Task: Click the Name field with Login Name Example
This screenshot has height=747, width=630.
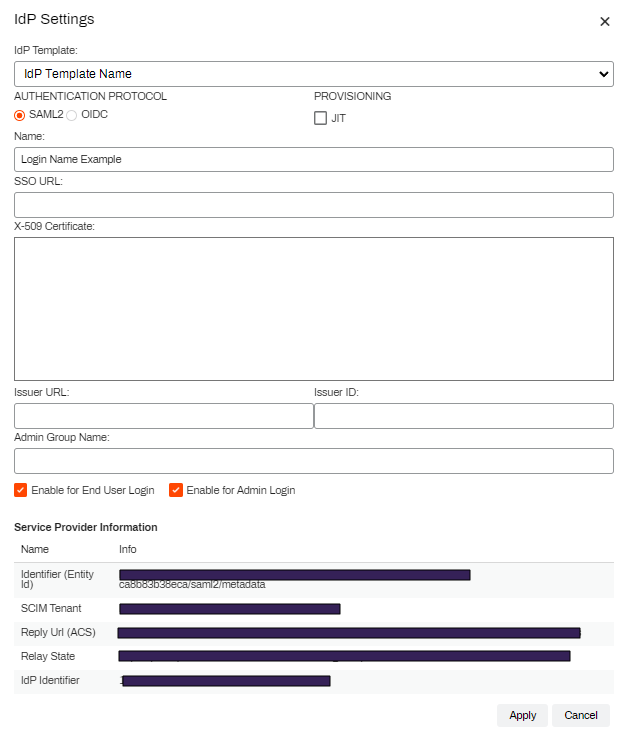Action: coord(314,159)
